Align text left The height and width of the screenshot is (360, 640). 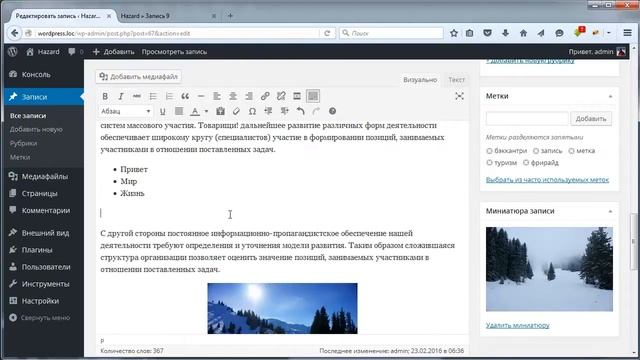tap(217, 96)
